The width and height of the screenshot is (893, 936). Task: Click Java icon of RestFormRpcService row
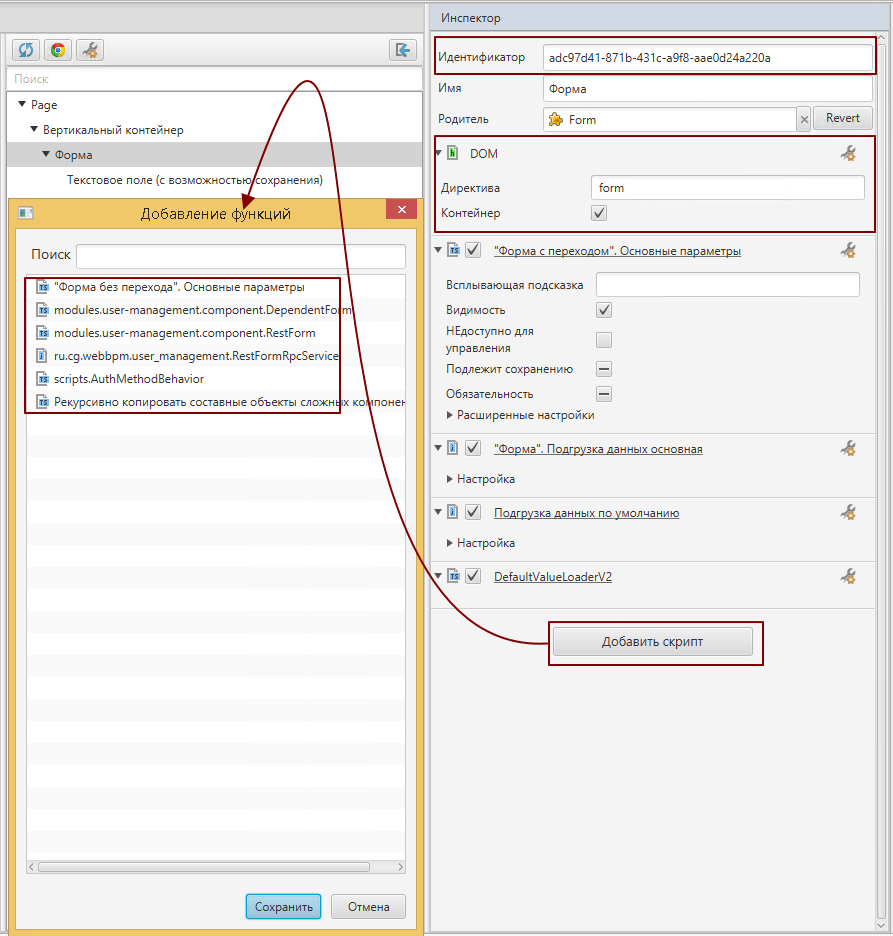[x=42, y=356]
